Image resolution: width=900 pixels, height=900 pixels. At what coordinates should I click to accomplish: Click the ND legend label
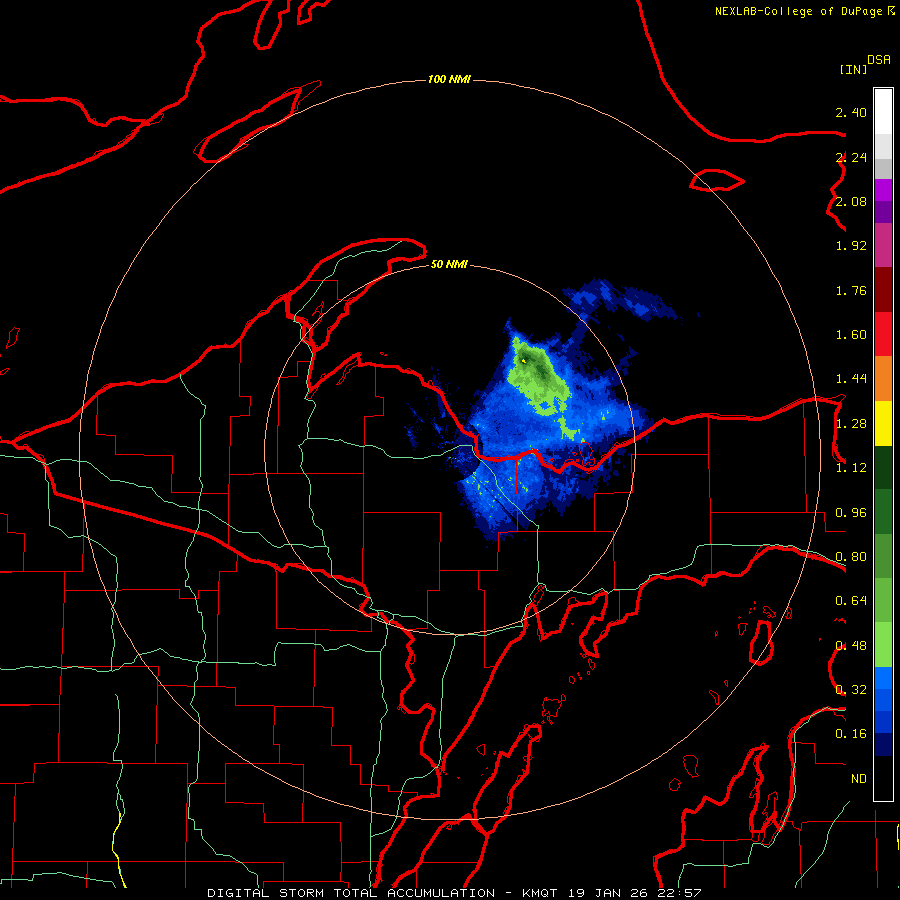[858, 779]
